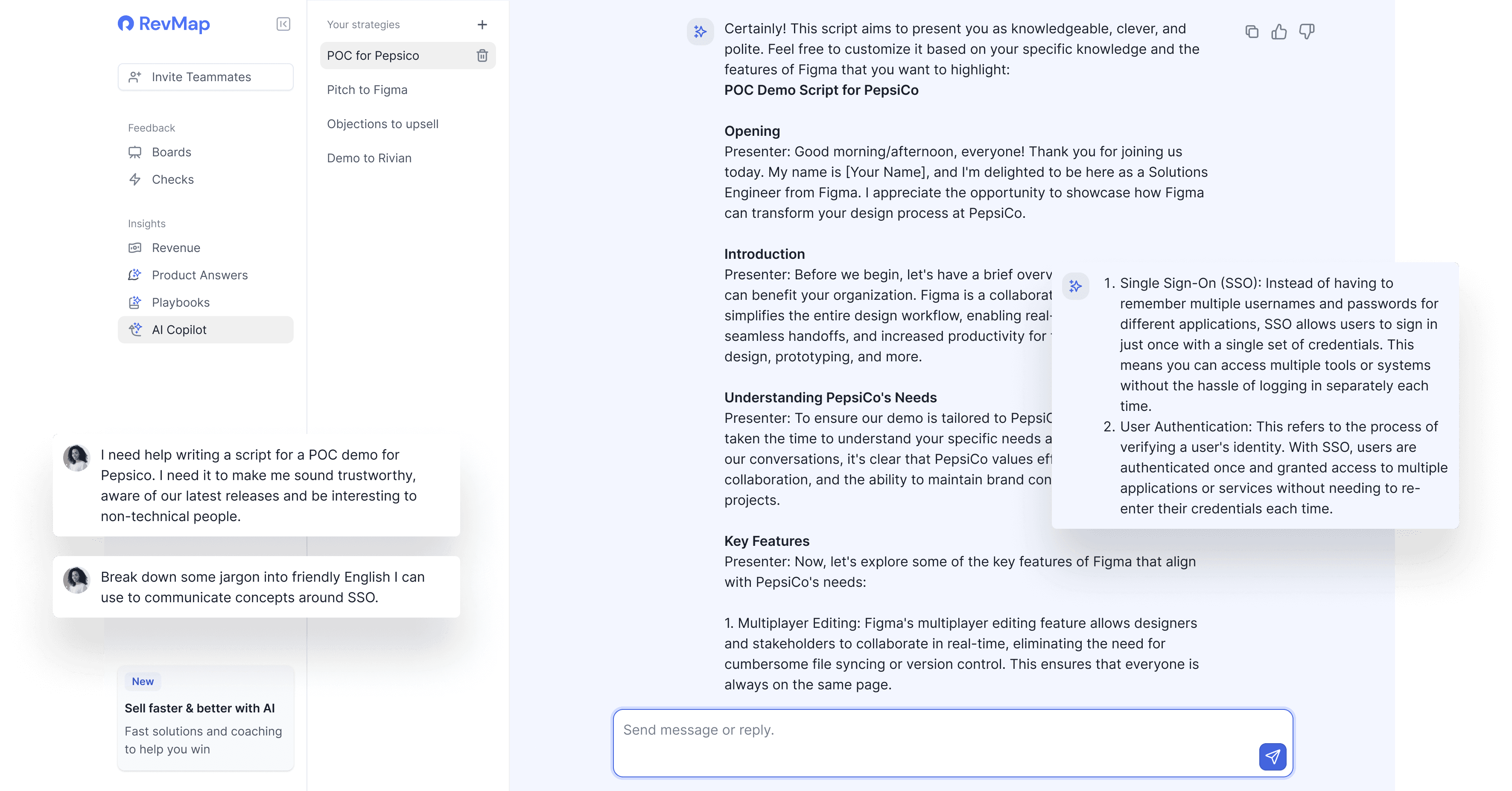The height and width of the screenshot is (791, 1512).
Task: Open Boards in the Feedback section
Action: coord(205,152)
